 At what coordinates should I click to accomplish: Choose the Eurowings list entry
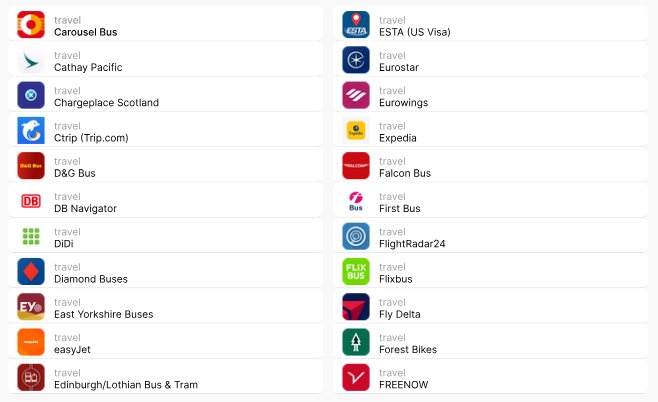(x=490, y=95)
